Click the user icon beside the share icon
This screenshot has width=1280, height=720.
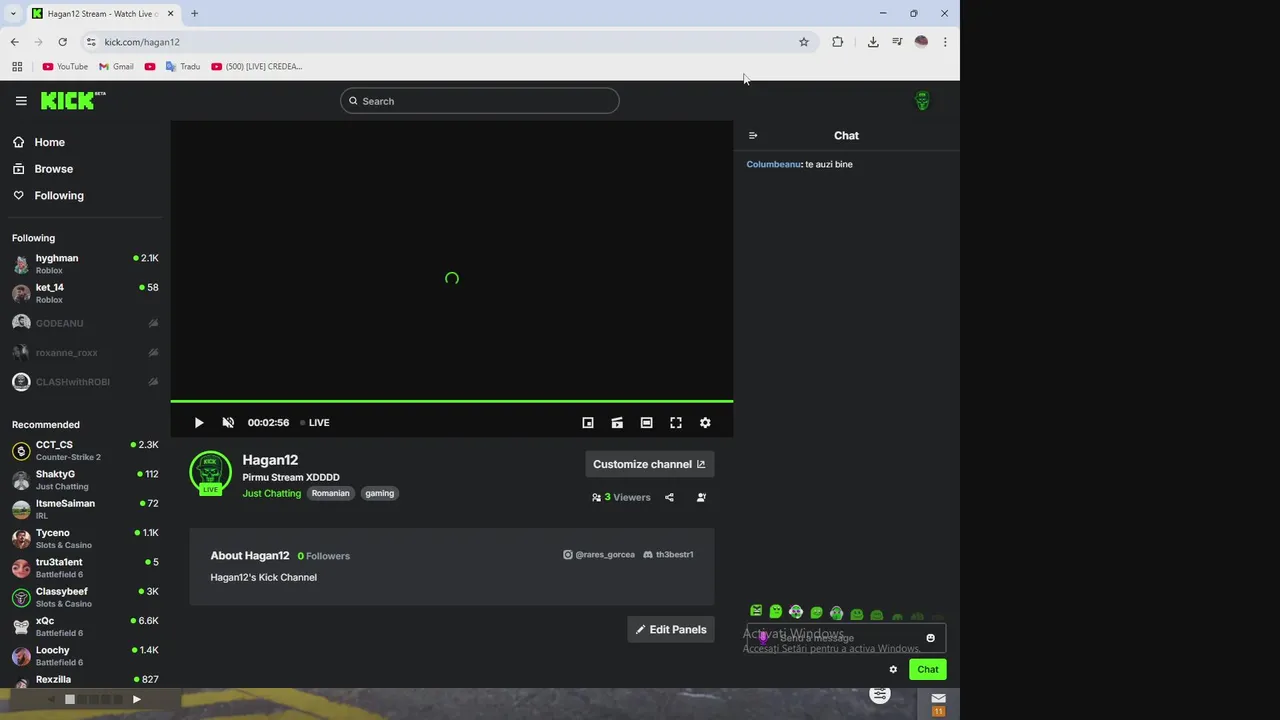[x=701, y=497]
